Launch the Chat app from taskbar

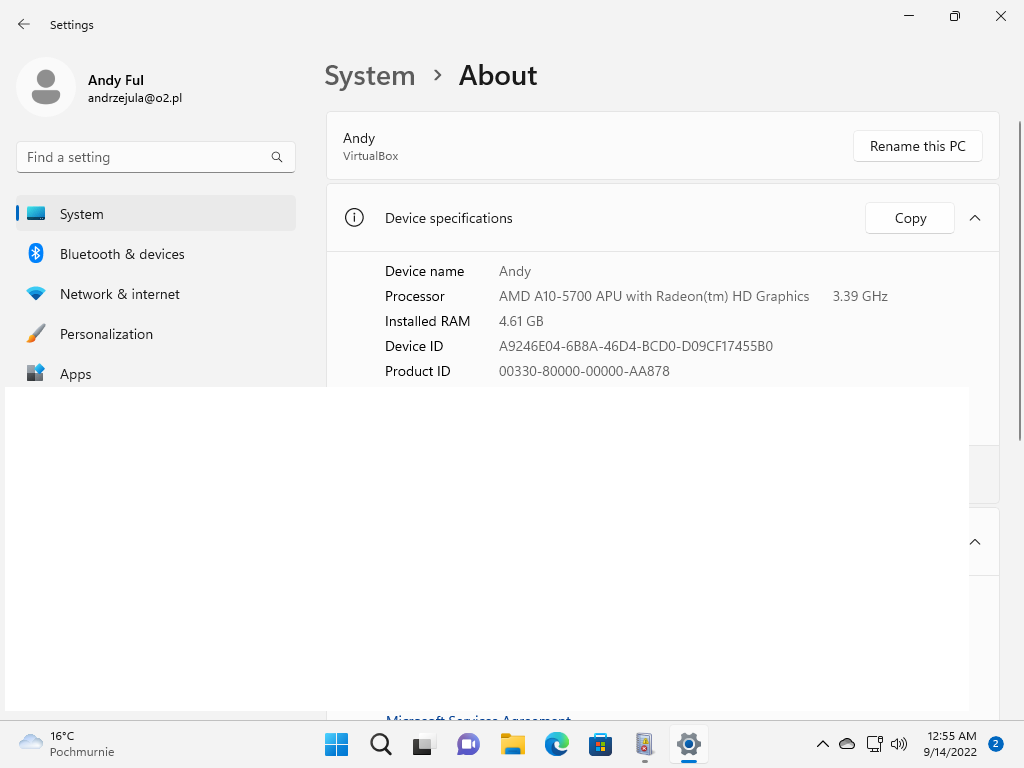(468, 744)
